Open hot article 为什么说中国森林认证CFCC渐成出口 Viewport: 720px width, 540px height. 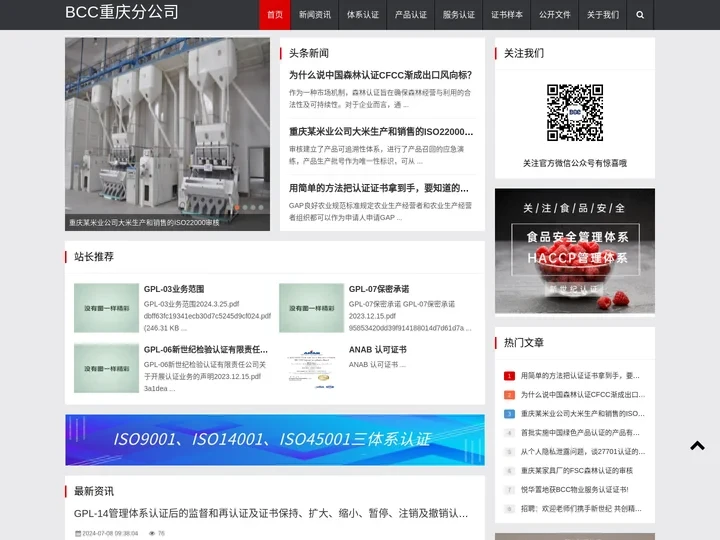pos(583,394)
